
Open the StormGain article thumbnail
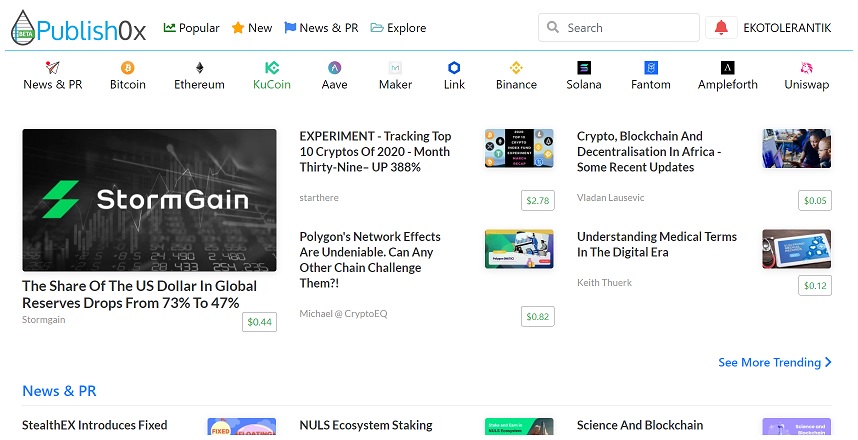(x=149, y=200)
